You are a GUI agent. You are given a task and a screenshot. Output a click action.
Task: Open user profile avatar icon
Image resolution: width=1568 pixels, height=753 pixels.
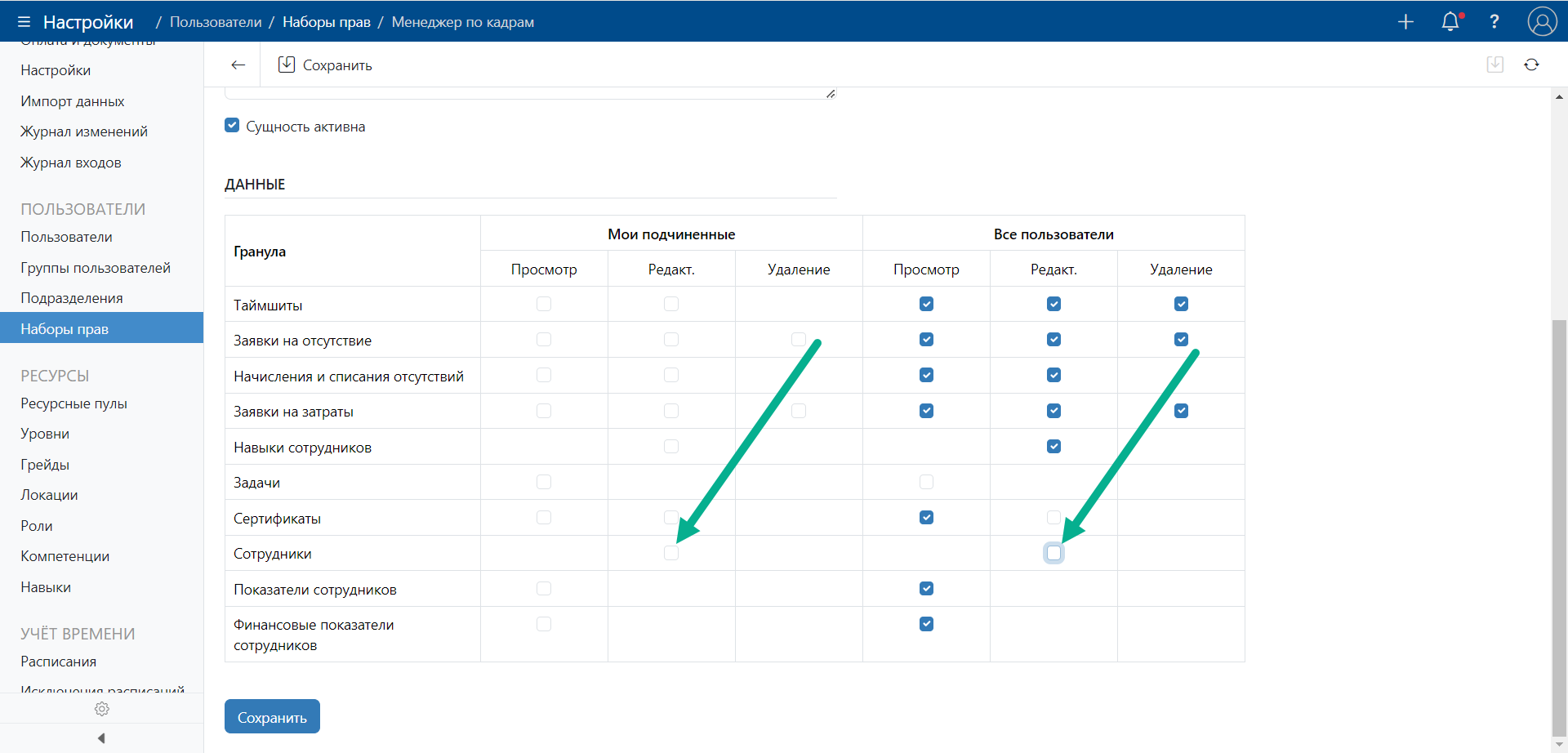tap(1542, 21)
